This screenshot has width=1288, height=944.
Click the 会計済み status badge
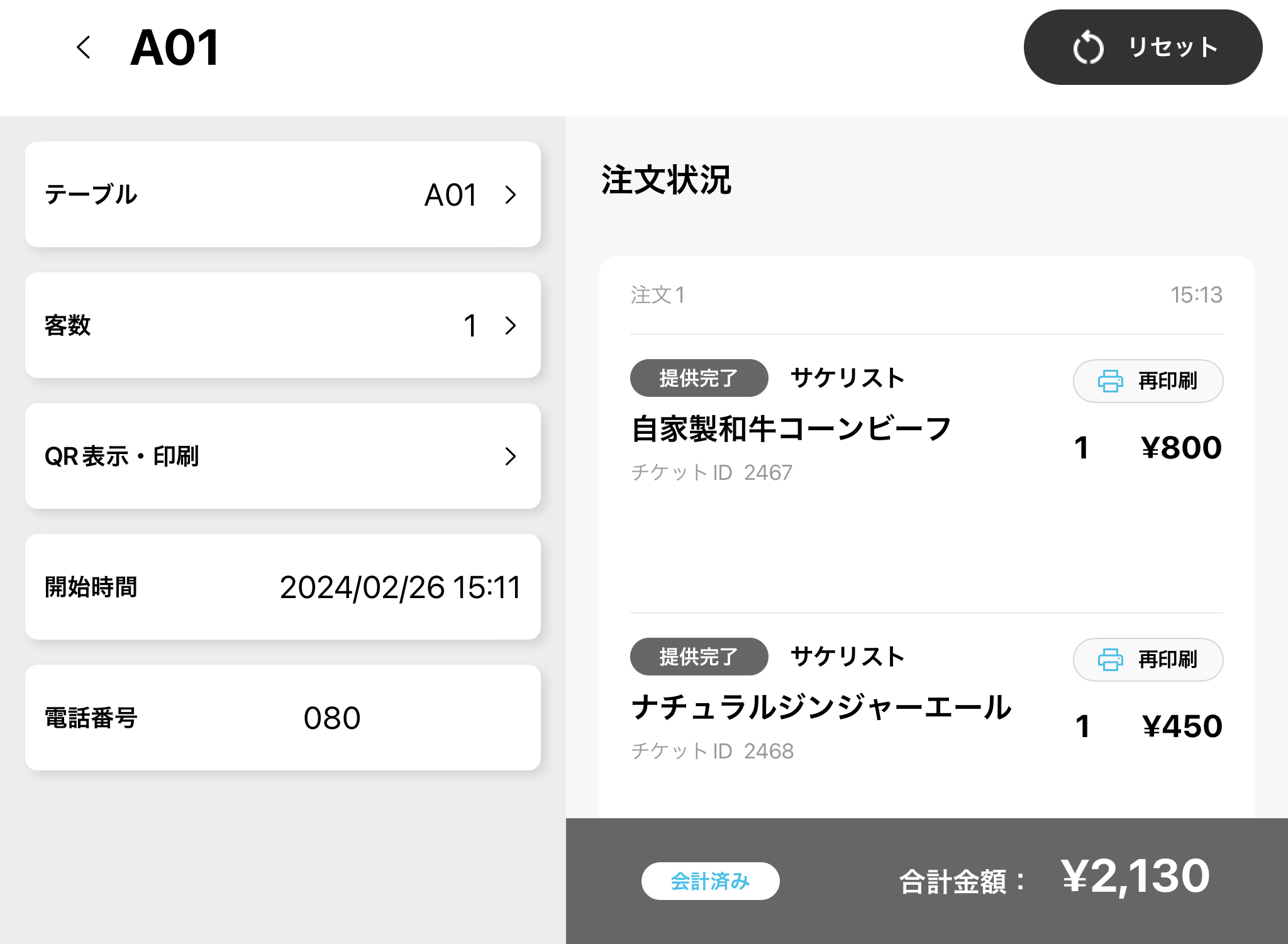coord(710,881)
